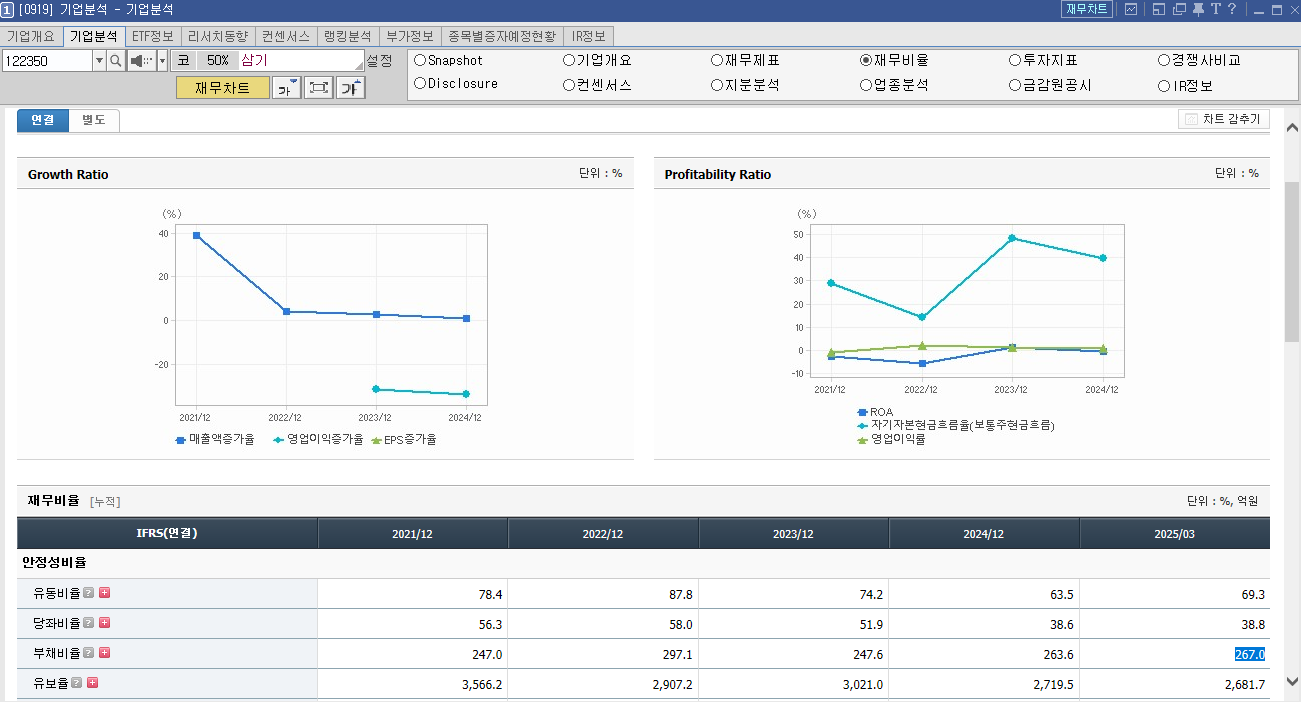This screenshot has width=1301, height=702.
Task: Open the stock code dropdown arrow
Action: [x=99, y=61]
